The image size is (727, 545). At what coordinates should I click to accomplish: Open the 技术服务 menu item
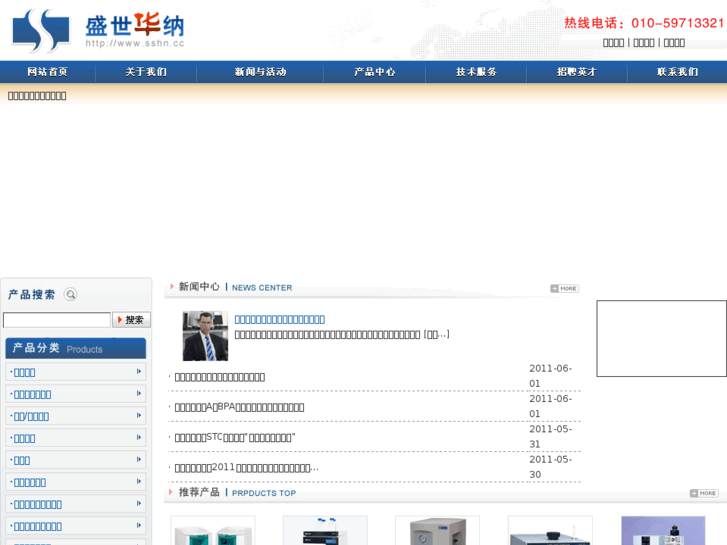coord(476,72)
